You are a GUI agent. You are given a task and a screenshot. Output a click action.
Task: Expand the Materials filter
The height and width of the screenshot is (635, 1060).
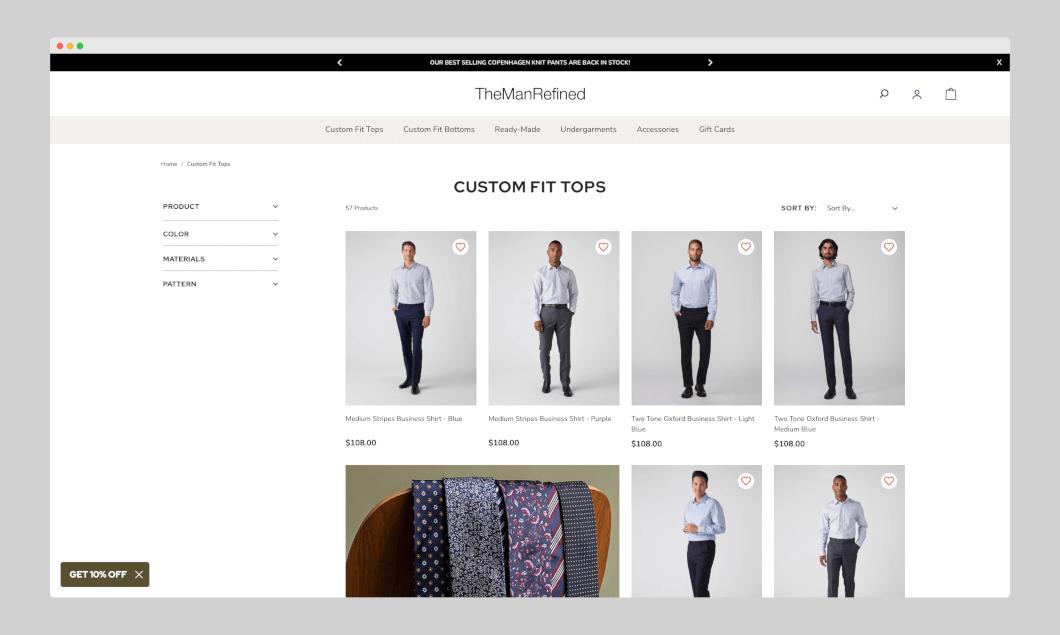pyautogui.click(x=220, y=259)
